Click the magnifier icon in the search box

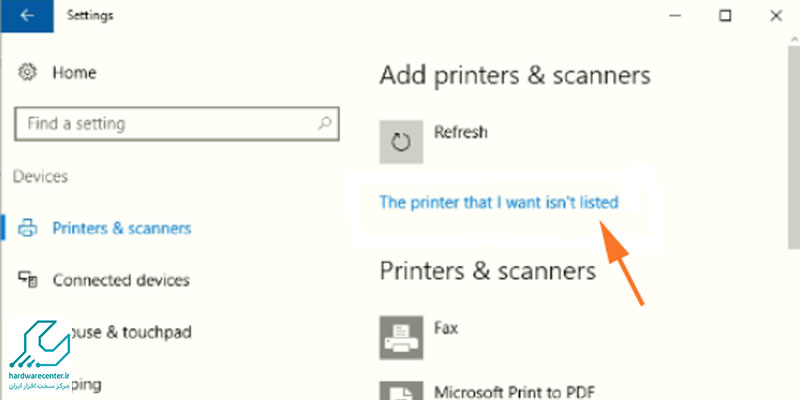(323, 124)
